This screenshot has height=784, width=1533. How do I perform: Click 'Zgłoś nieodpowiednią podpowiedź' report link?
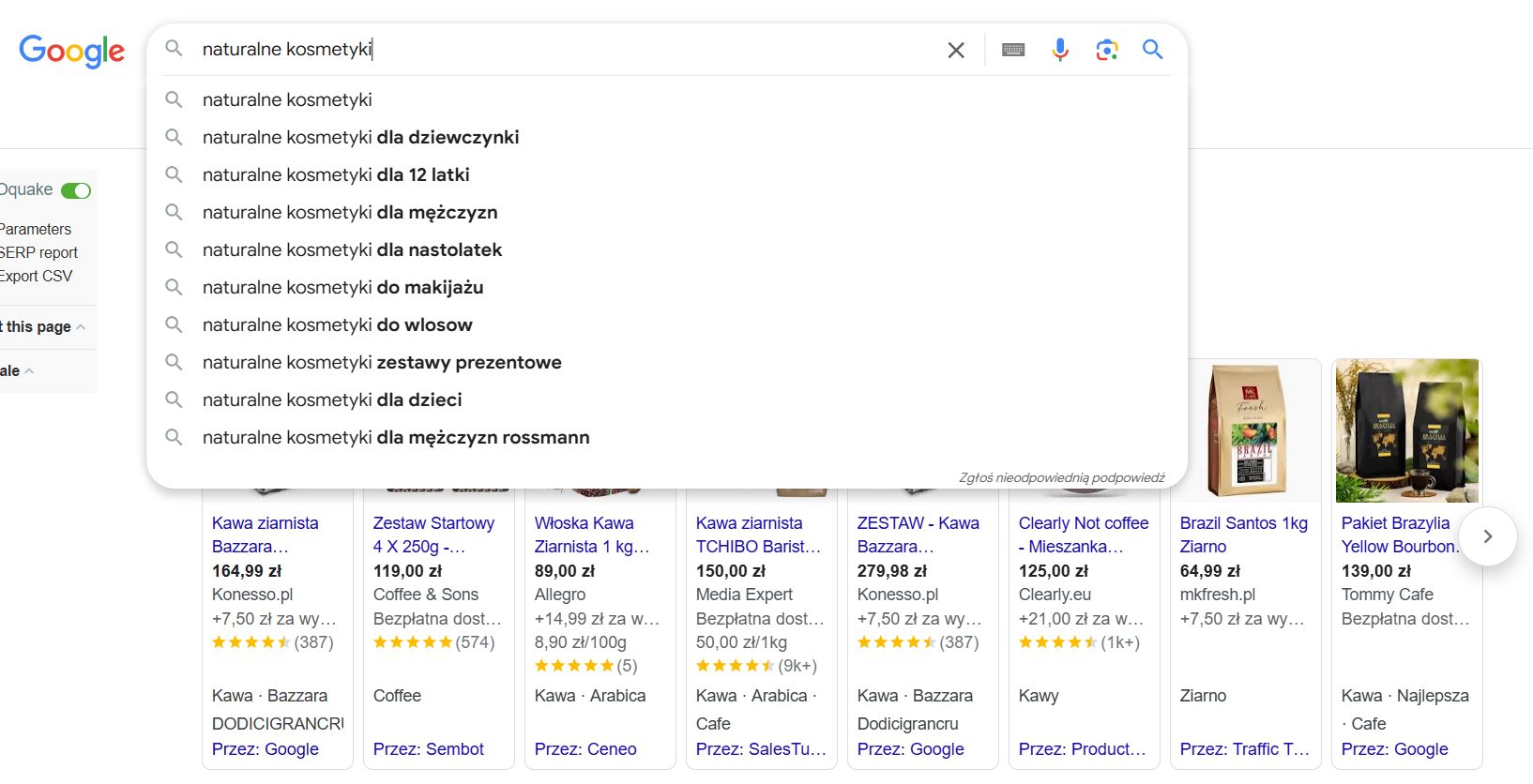pyautogui.click(x=1061, y=477)
